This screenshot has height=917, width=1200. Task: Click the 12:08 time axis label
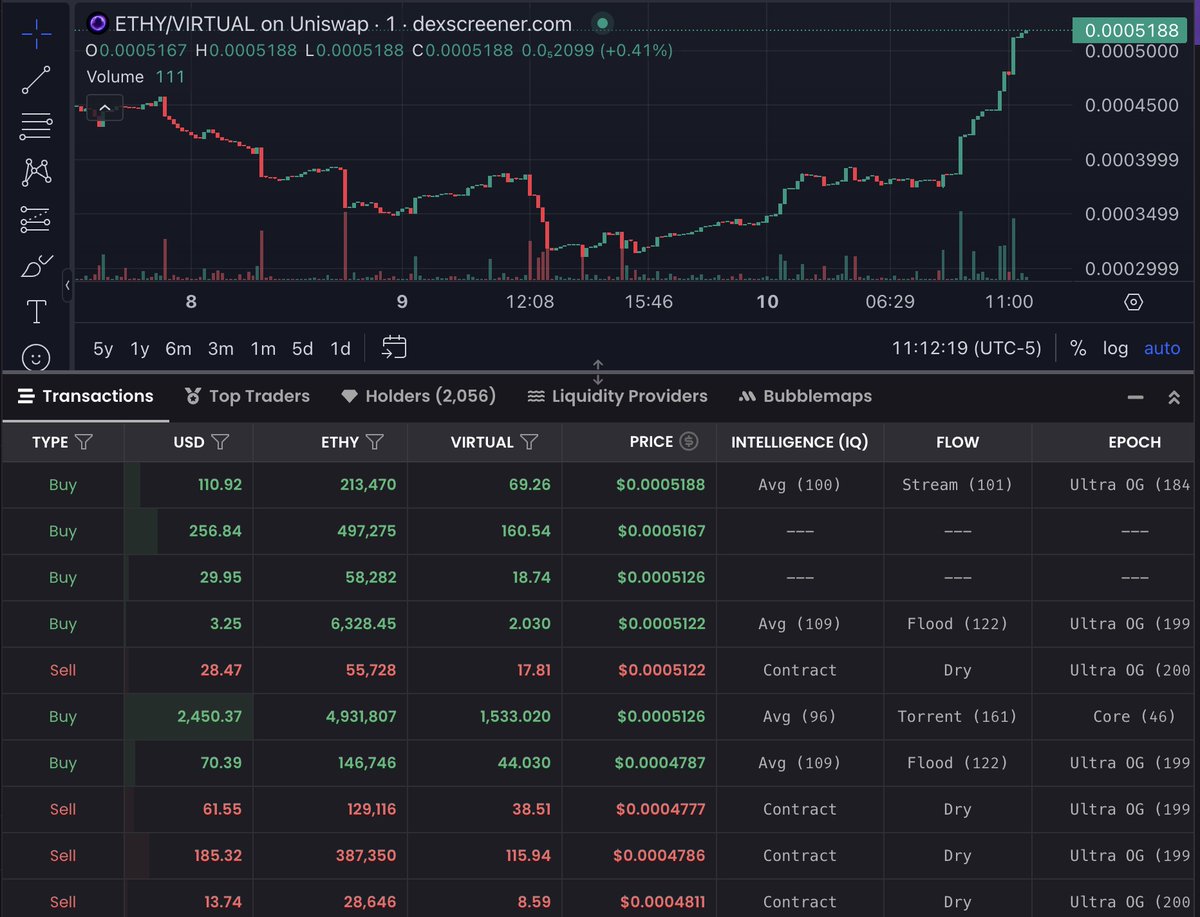(x=530, y=302)
